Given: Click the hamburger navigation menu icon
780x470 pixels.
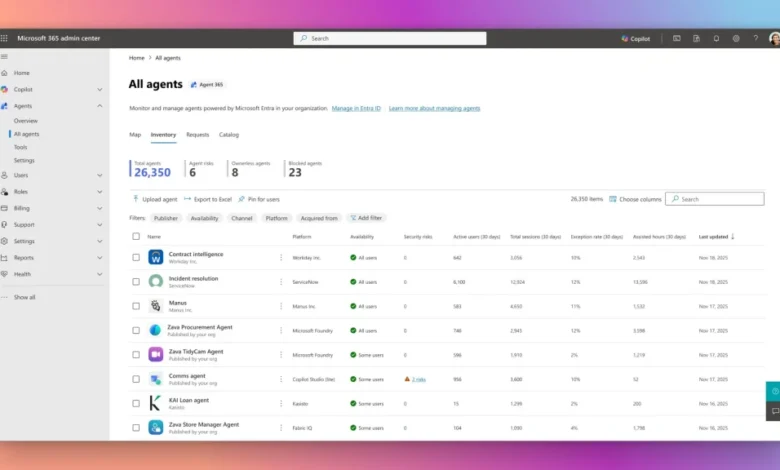Looking at the screenshot, I should coord(5,57).
